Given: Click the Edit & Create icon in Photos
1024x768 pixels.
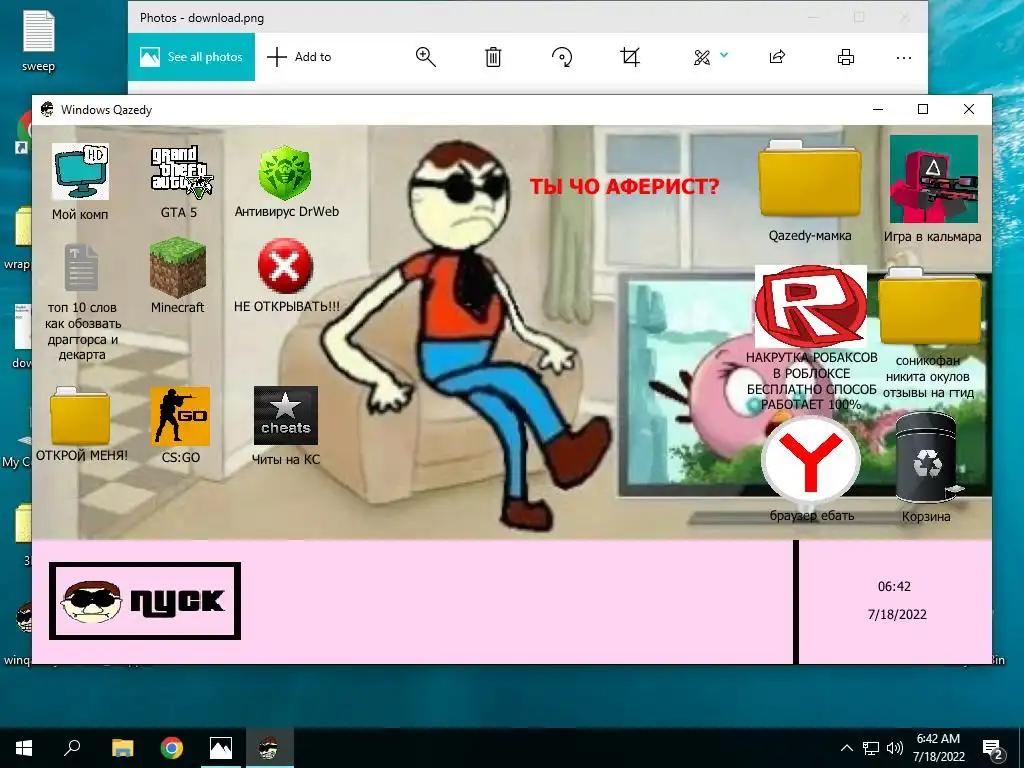Looking at the screenshot, I should point(702,57).
